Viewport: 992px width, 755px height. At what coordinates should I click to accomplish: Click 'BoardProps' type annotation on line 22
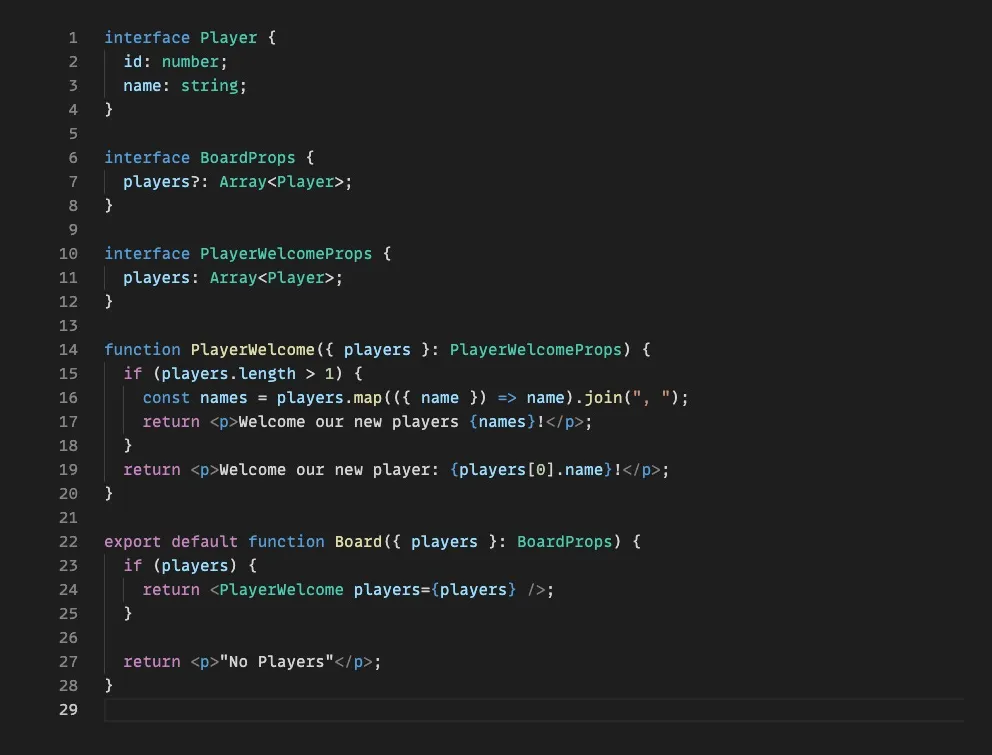(564, 542)
